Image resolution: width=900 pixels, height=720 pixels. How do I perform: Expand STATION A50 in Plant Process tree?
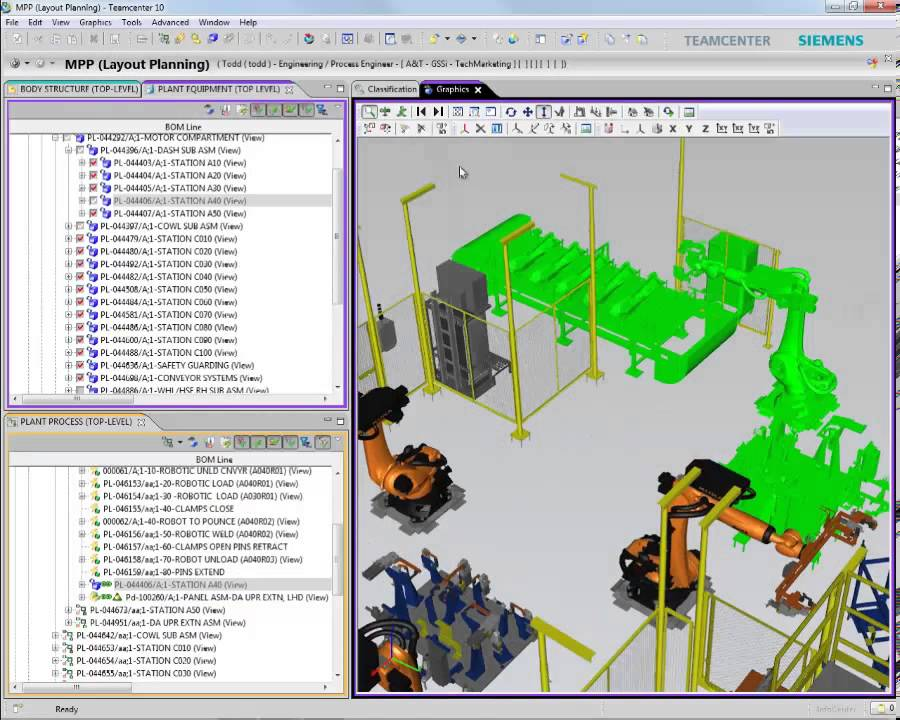pyautogui.click(x=68, y=610)
